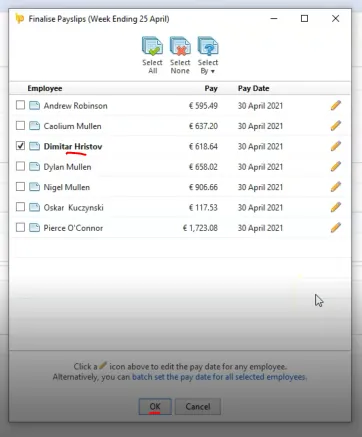The width and height of the screenshot is (362, 437).
Task: Click the € 618.64 pay amount
Action: coord(203,146)
